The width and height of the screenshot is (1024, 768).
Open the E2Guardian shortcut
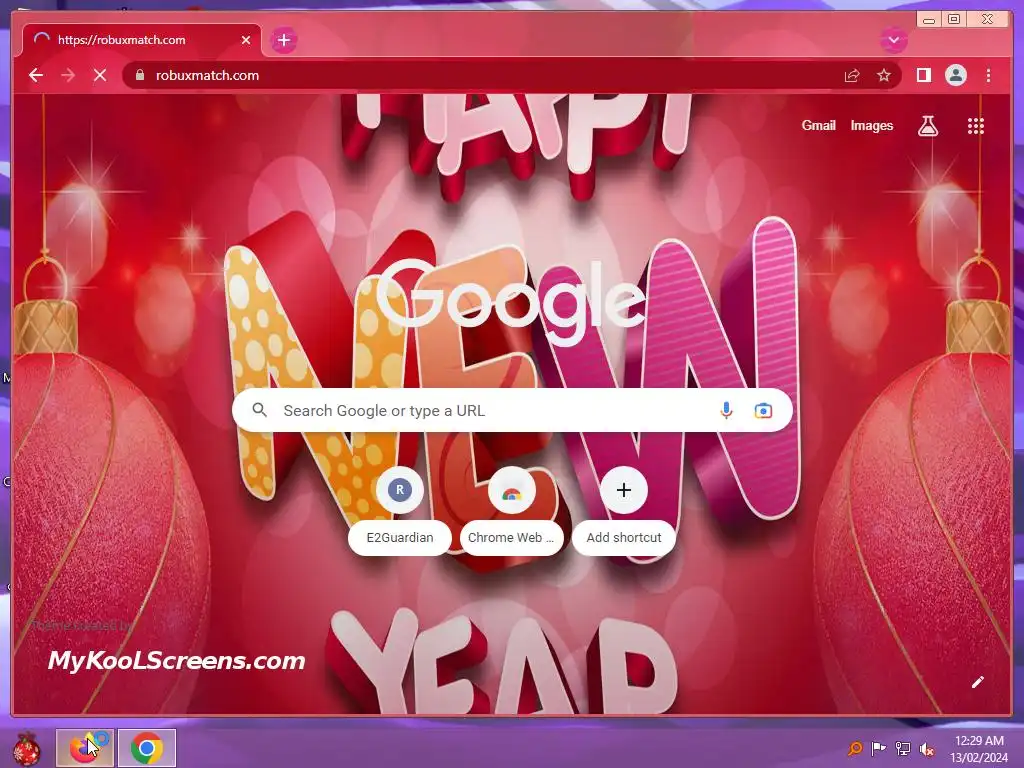tap(400, 511)
